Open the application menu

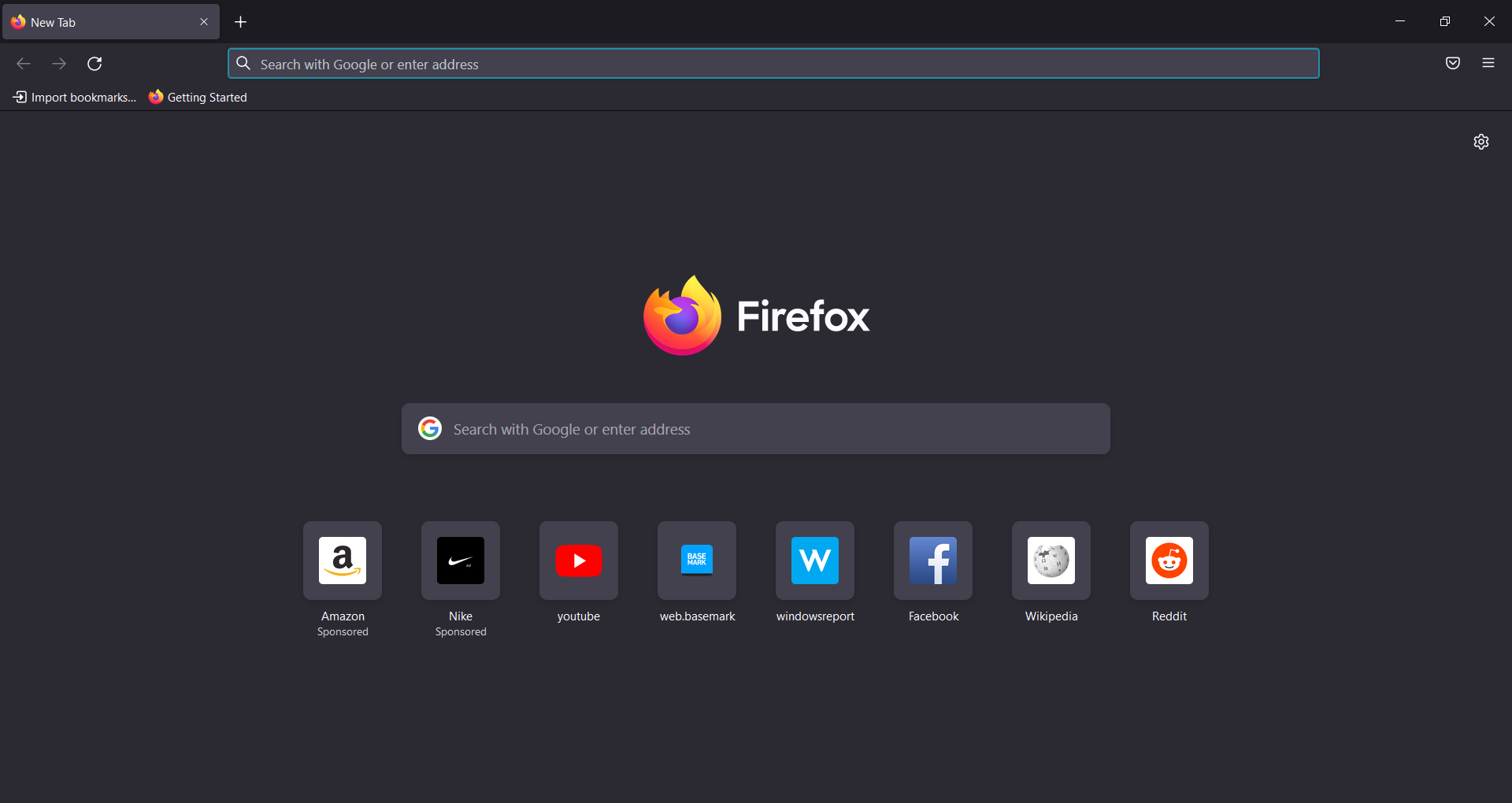pyautogui.click(x=1488, y=63)
